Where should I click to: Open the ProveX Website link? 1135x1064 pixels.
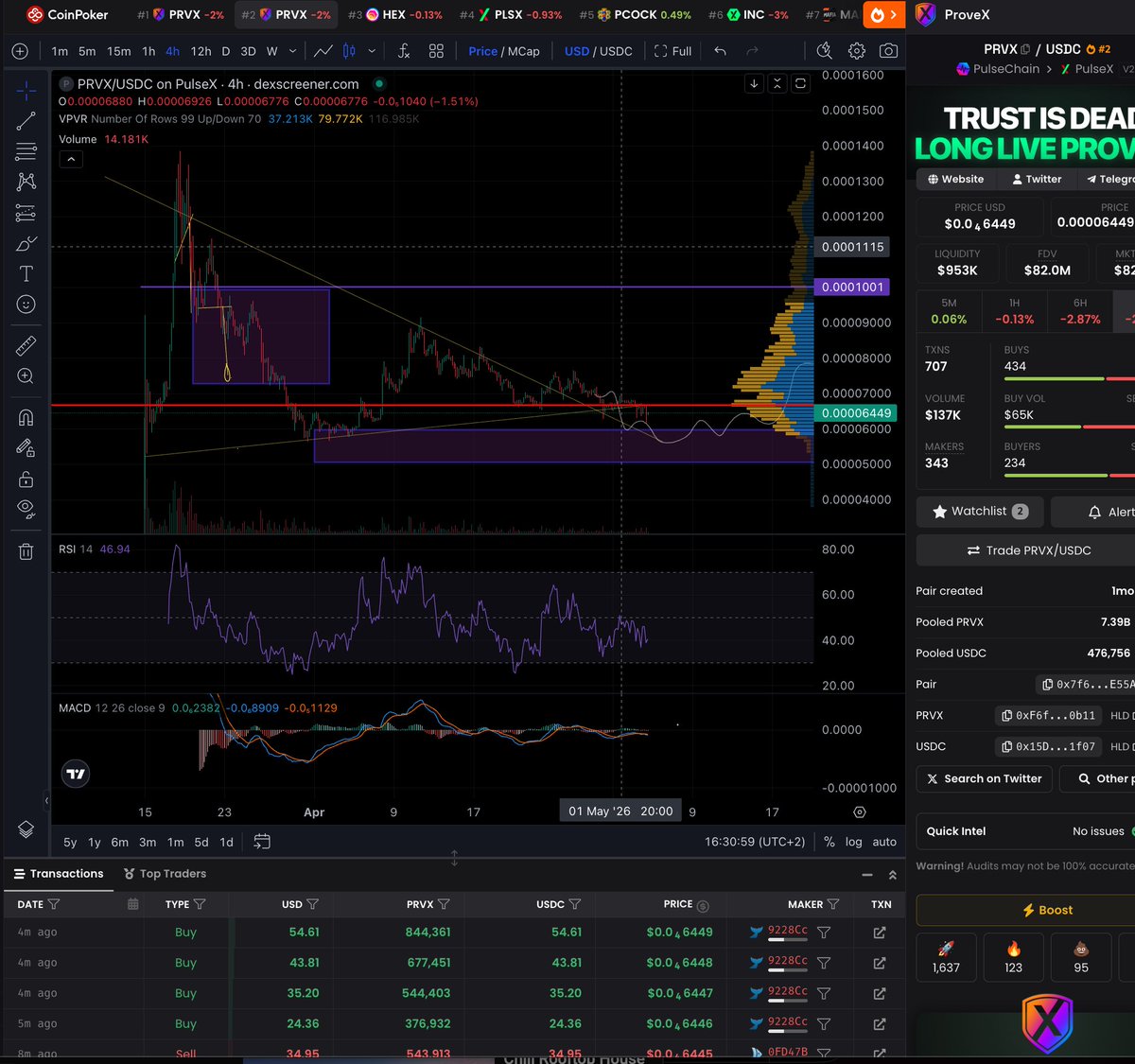[x=955, y=179]
